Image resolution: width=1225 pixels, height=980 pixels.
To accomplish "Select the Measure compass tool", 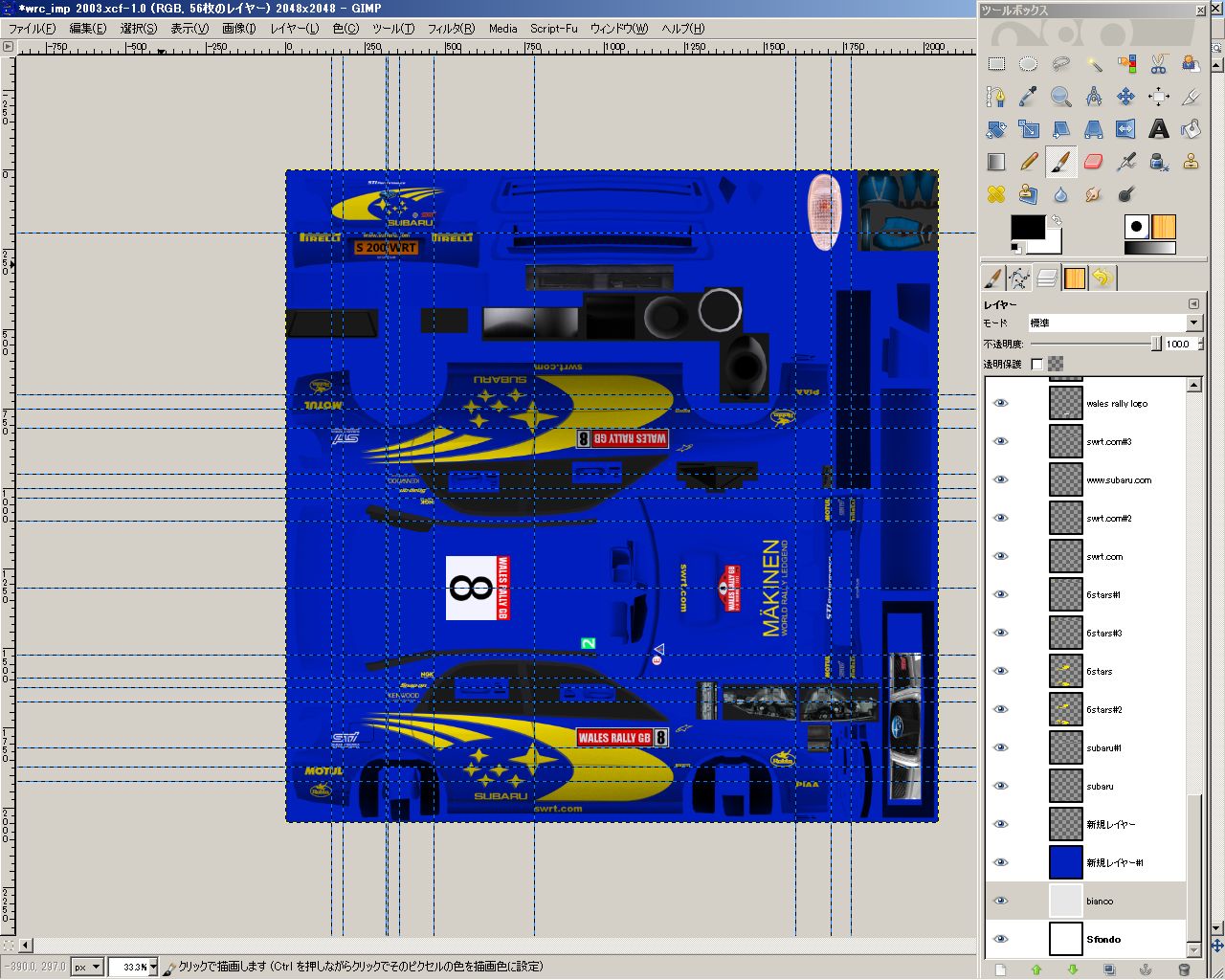I will [x=1093, y=97].
